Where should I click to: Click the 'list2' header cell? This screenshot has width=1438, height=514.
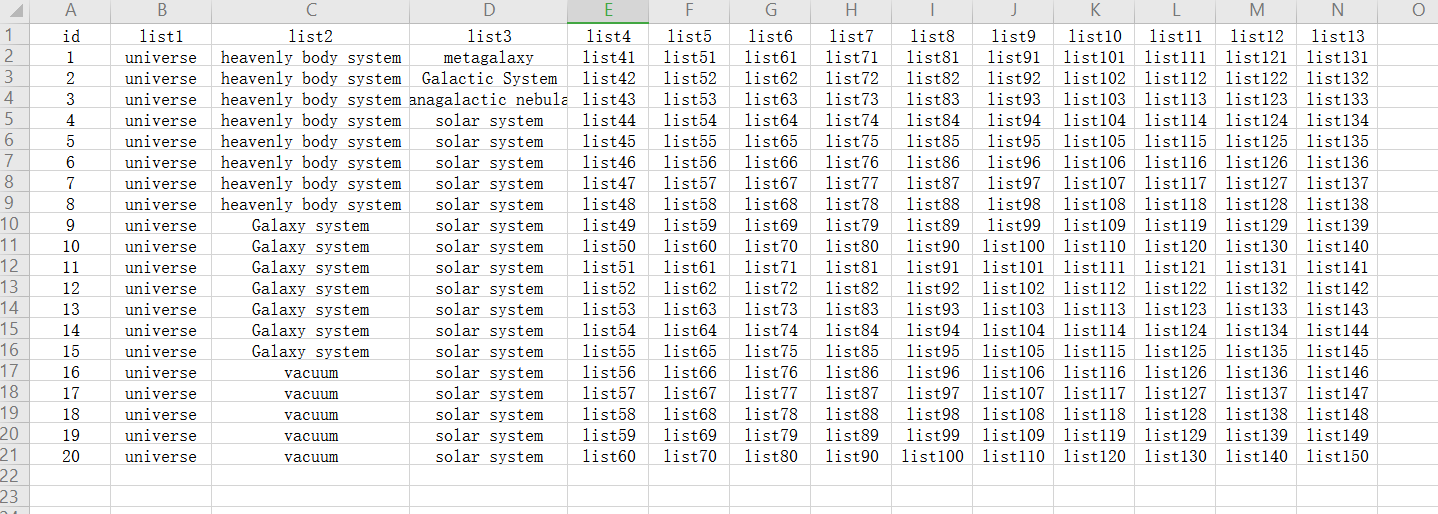pos(311,36)
